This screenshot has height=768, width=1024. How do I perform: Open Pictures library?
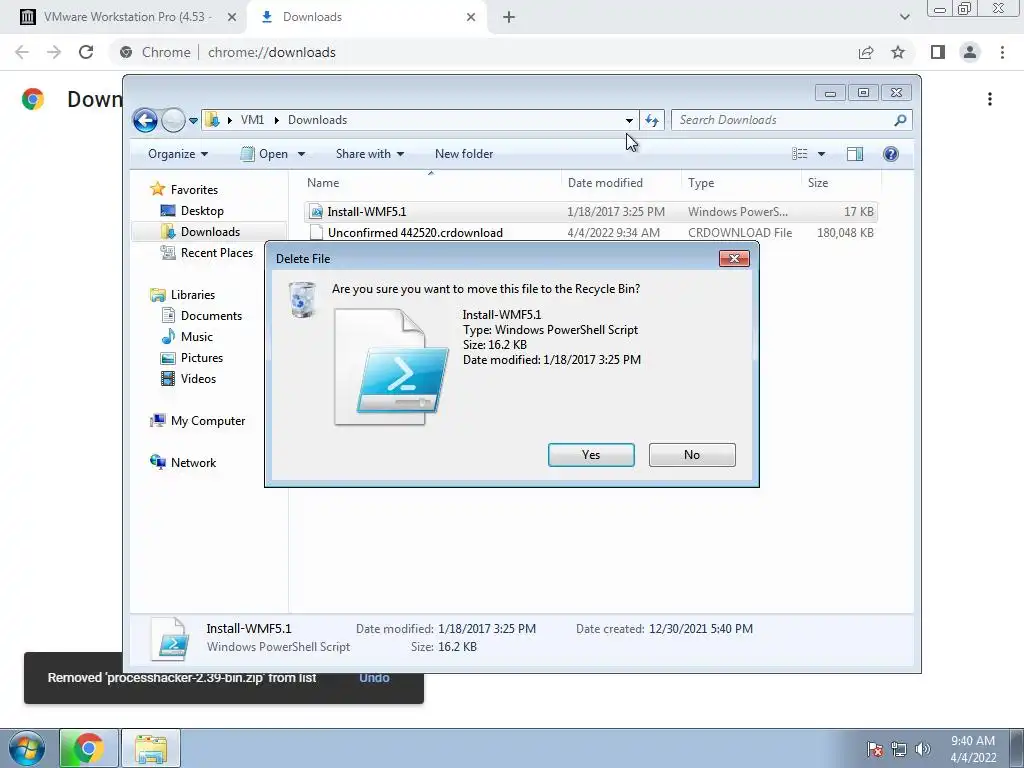192,358
